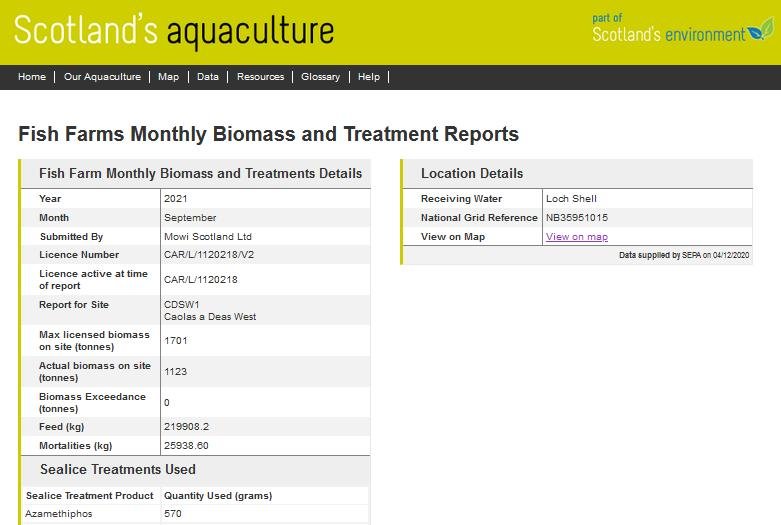Click the Mortalities value 25938.60

point(186,446)
